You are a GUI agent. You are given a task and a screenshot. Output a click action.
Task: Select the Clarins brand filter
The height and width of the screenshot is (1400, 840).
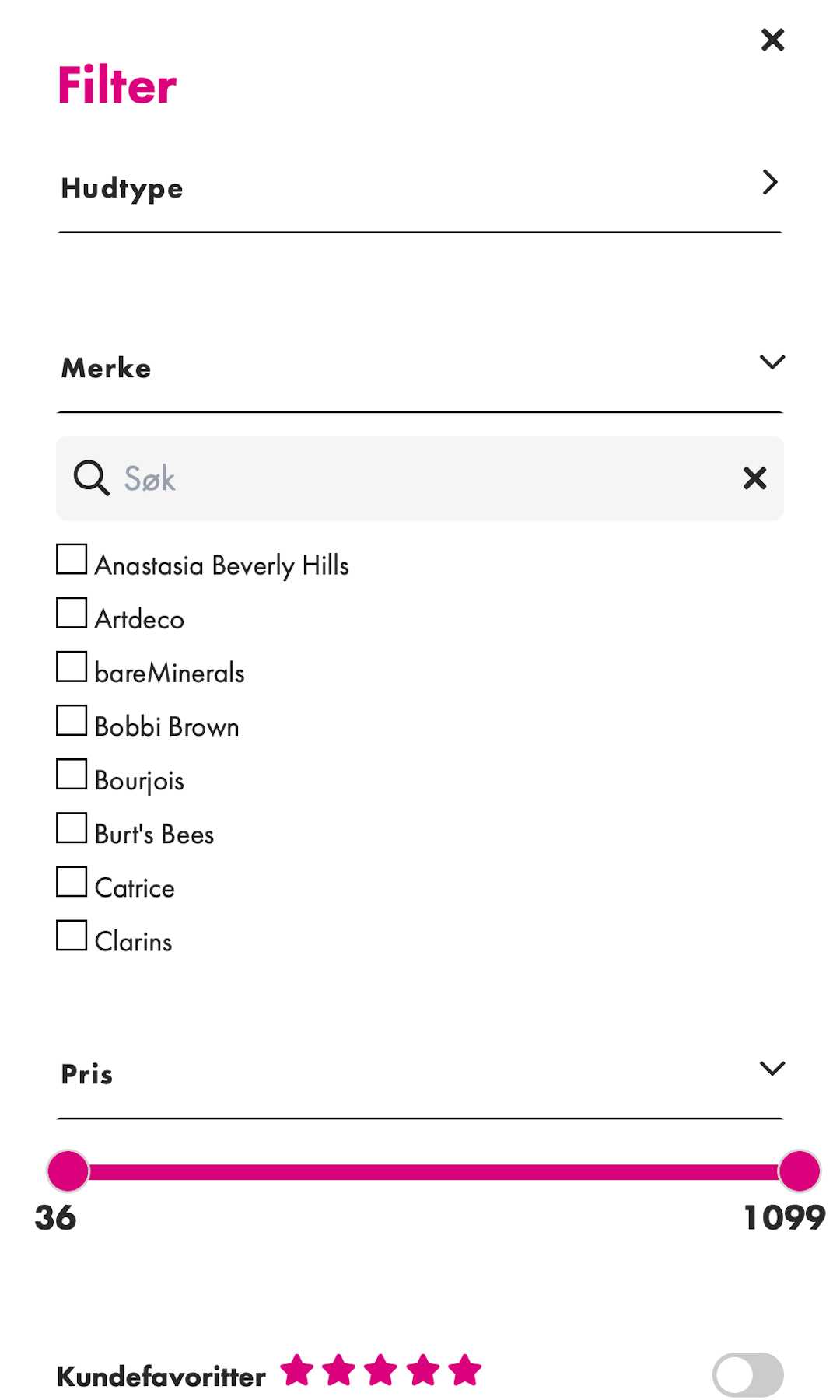click(x=71, y=935)
